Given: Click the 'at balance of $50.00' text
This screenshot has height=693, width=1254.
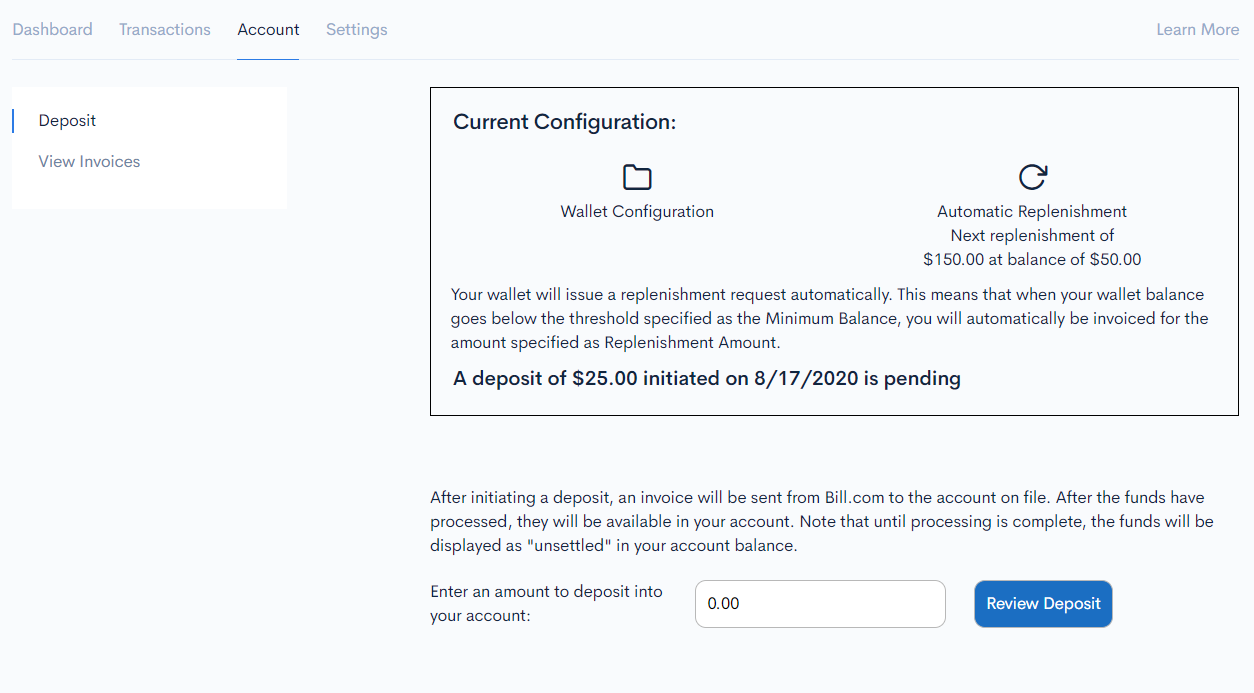Looking at the screenshot, I should click(x=1069, y=259).
